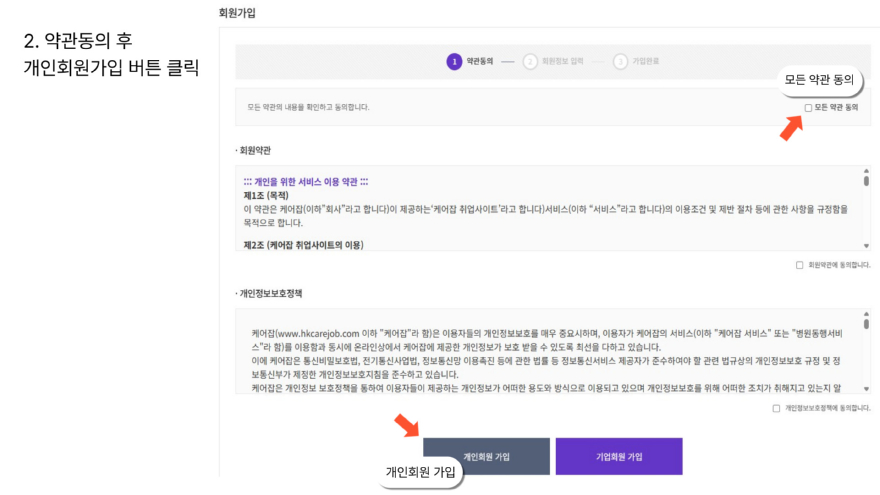Click orange arrow pointing at 모든 약관 동의

click(791, 126)
